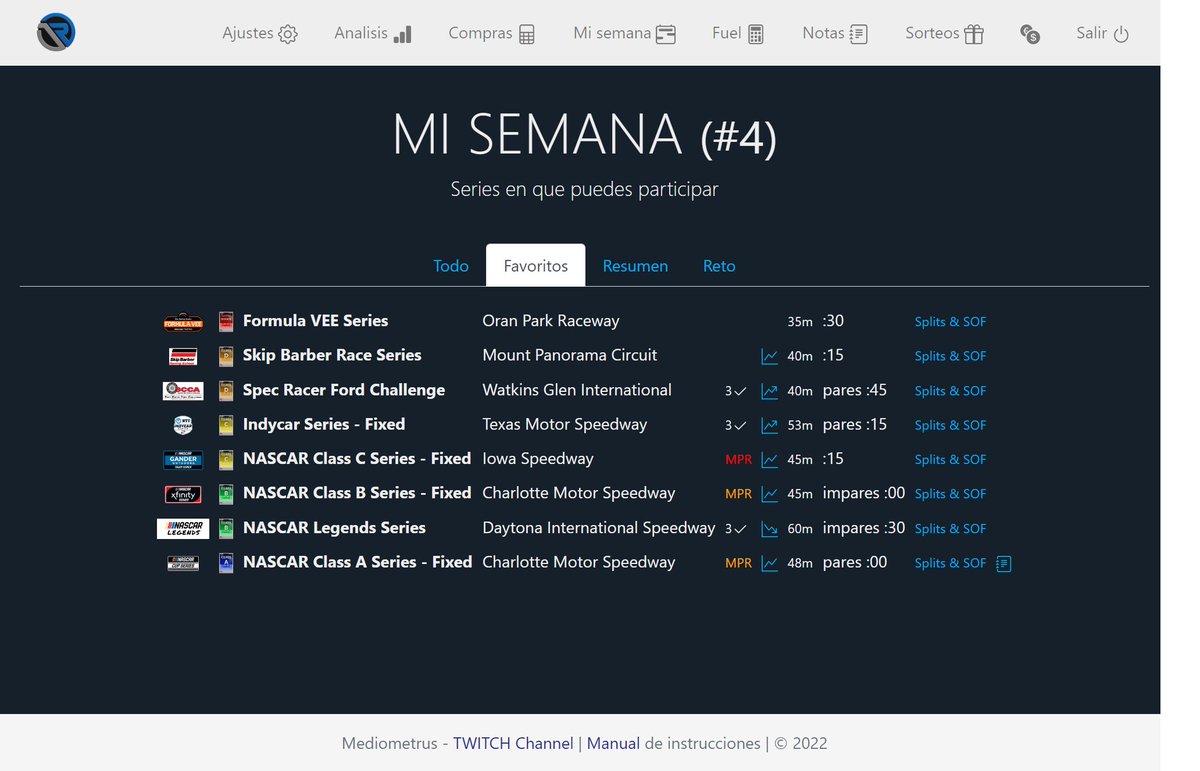The image size is (1200, 771).
Task: Click NASCAR Xfinity series logo
Action: (x=183, y=494)
